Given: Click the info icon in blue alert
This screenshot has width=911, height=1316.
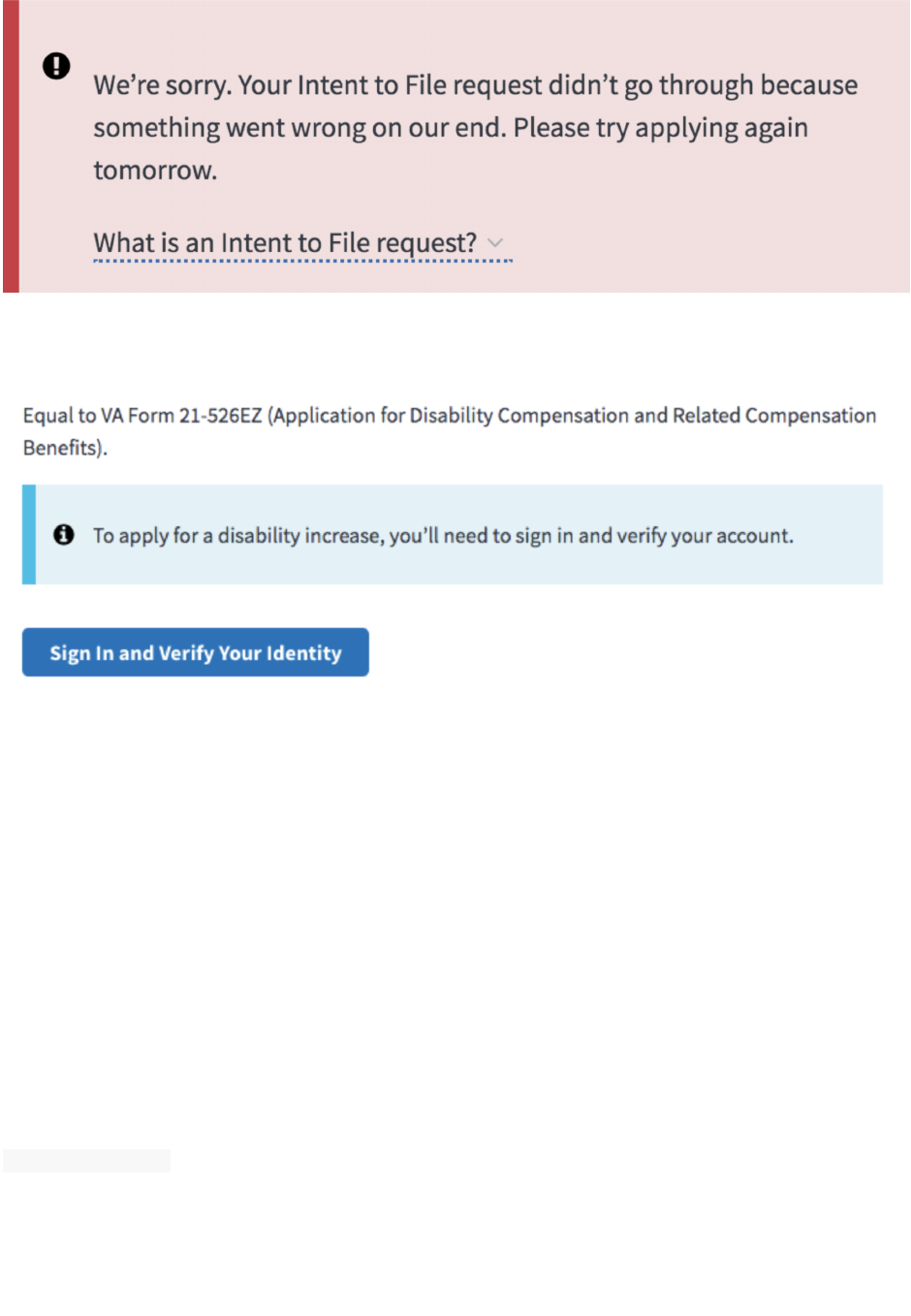Looking at the screenshot, I should pyautogui.click(x=64, y=535).
